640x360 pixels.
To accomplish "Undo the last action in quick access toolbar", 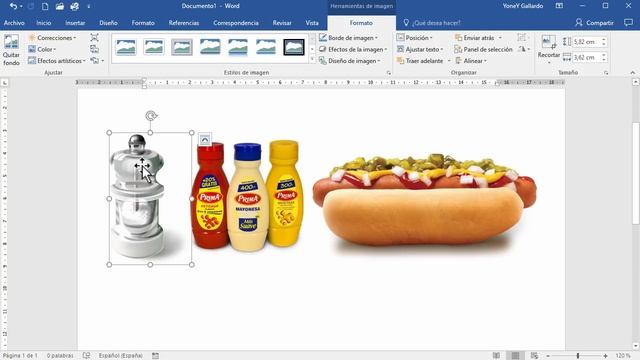I will (13, 6).
